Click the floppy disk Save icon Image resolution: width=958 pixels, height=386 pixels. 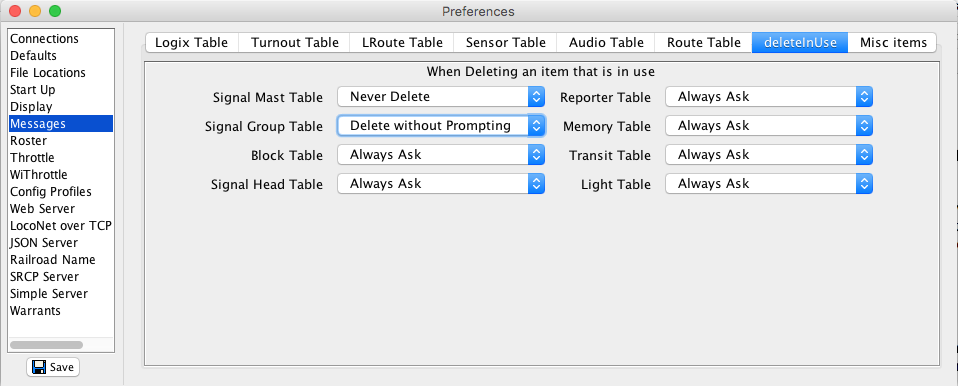pos(39,367)
